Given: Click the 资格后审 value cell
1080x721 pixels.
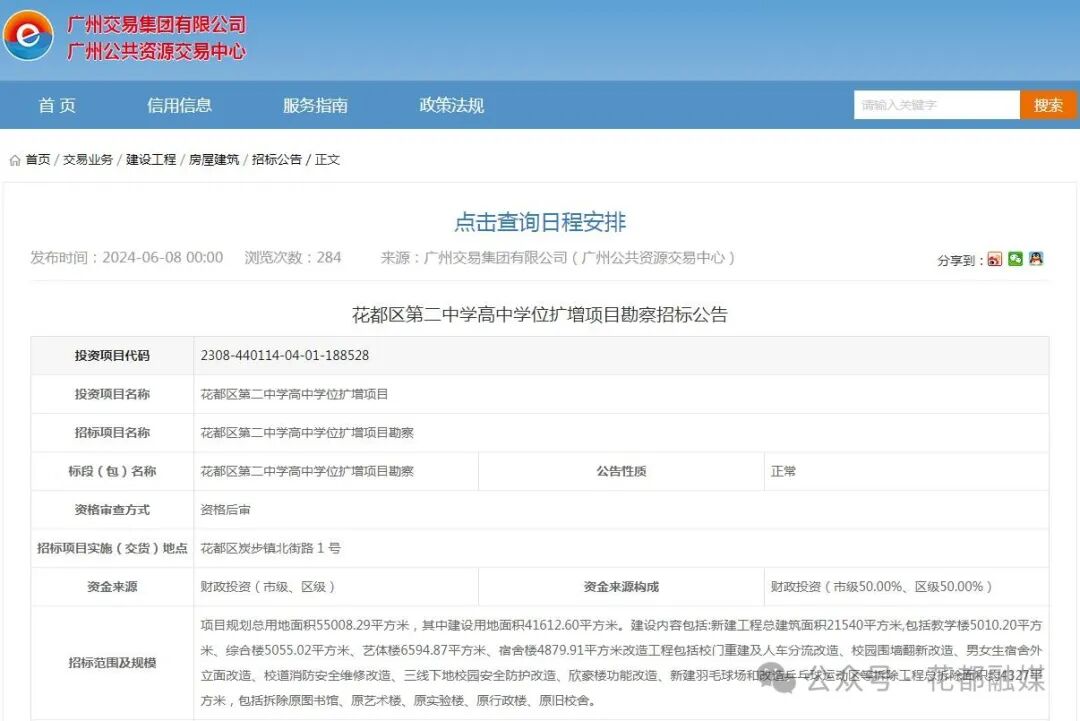Looking at the screenshot, I should point(621,510).
